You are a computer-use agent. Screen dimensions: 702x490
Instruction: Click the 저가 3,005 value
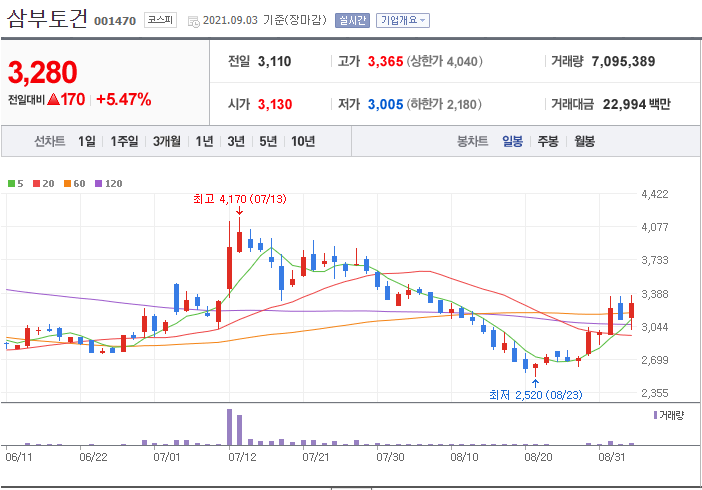385,104
